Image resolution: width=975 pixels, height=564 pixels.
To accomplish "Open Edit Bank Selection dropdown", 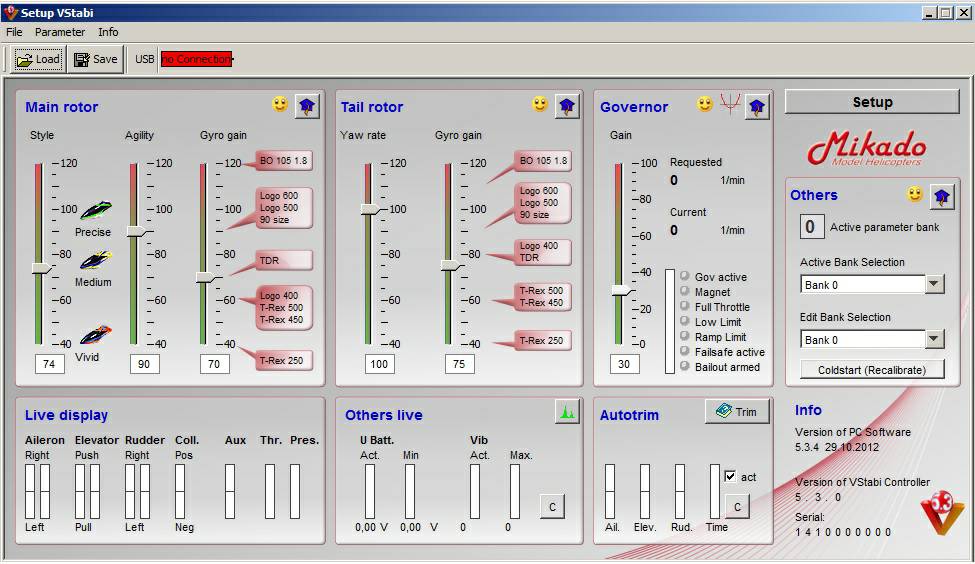I will tap(934, 339).
